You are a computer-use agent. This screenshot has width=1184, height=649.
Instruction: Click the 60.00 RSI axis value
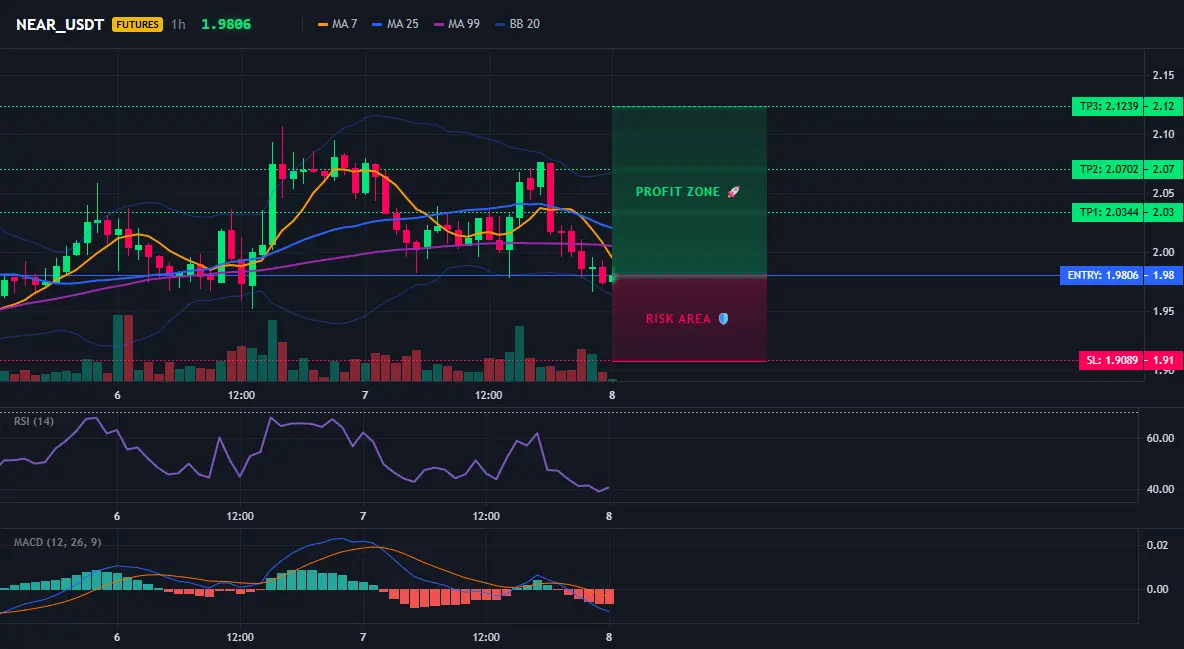coord(1160,438)
